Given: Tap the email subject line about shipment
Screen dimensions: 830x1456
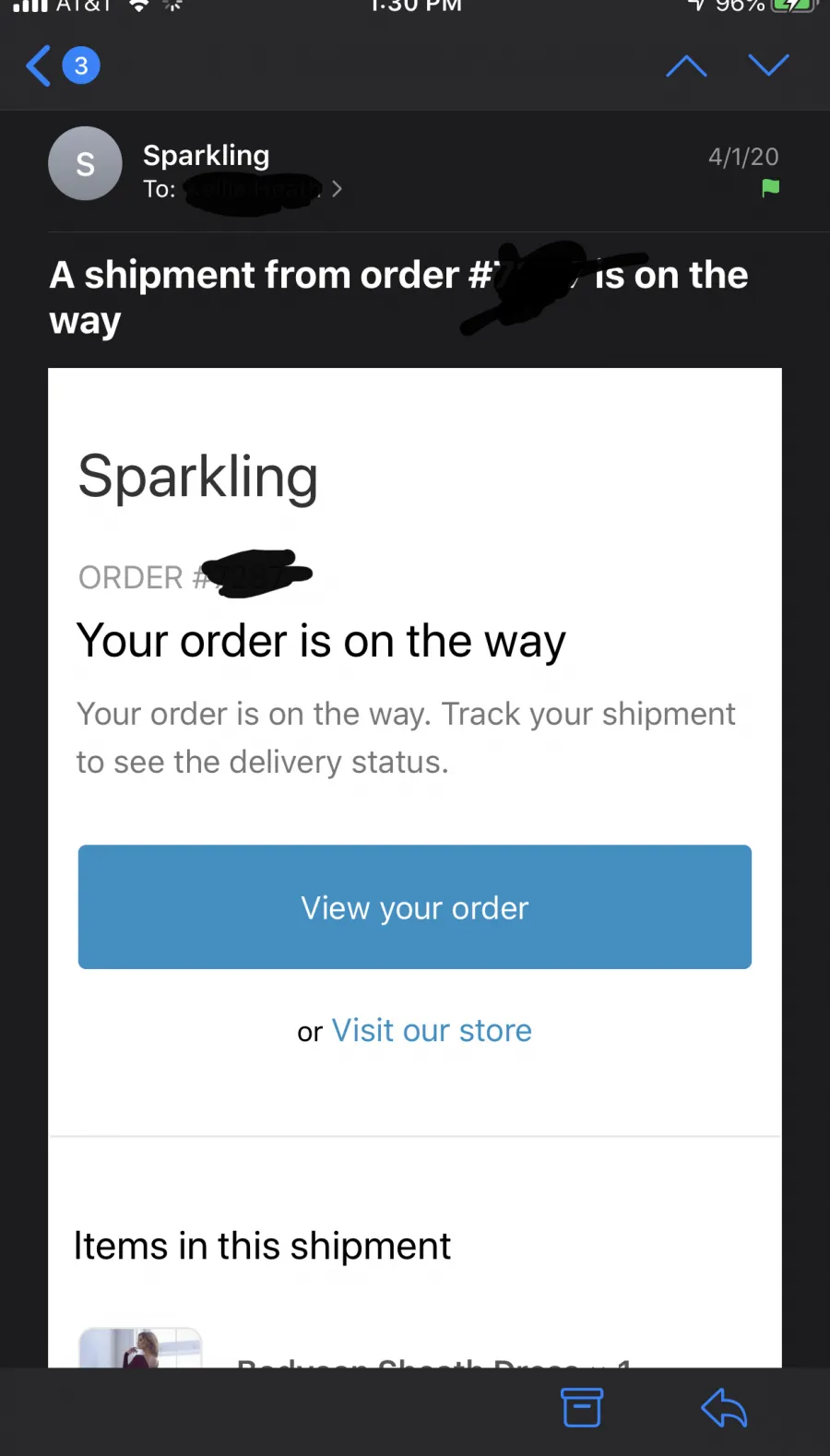Looking at the screenshot, I should (398, 297).
